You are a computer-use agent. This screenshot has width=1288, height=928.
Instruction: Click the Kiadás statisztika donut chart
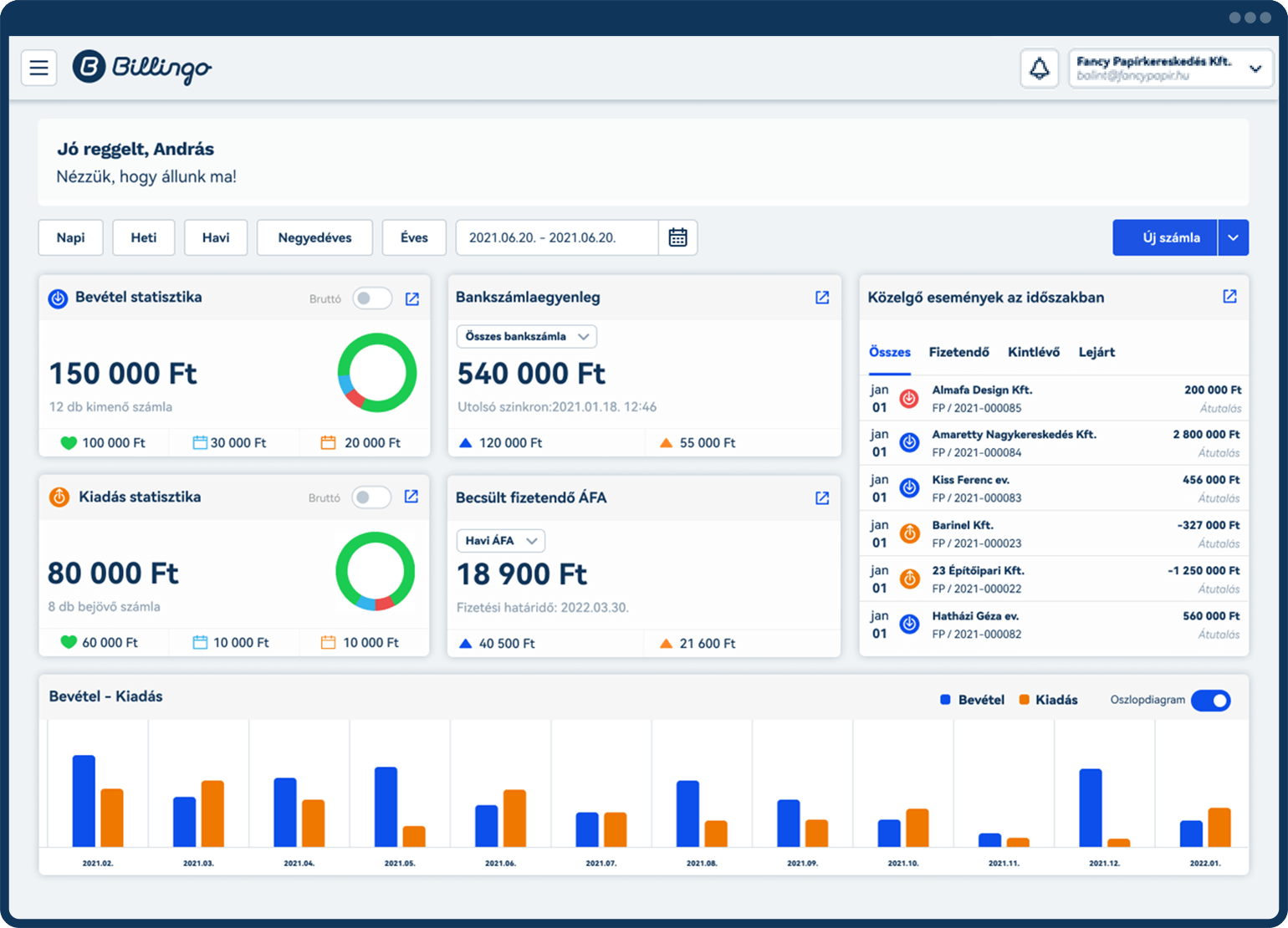coord(376,572)
